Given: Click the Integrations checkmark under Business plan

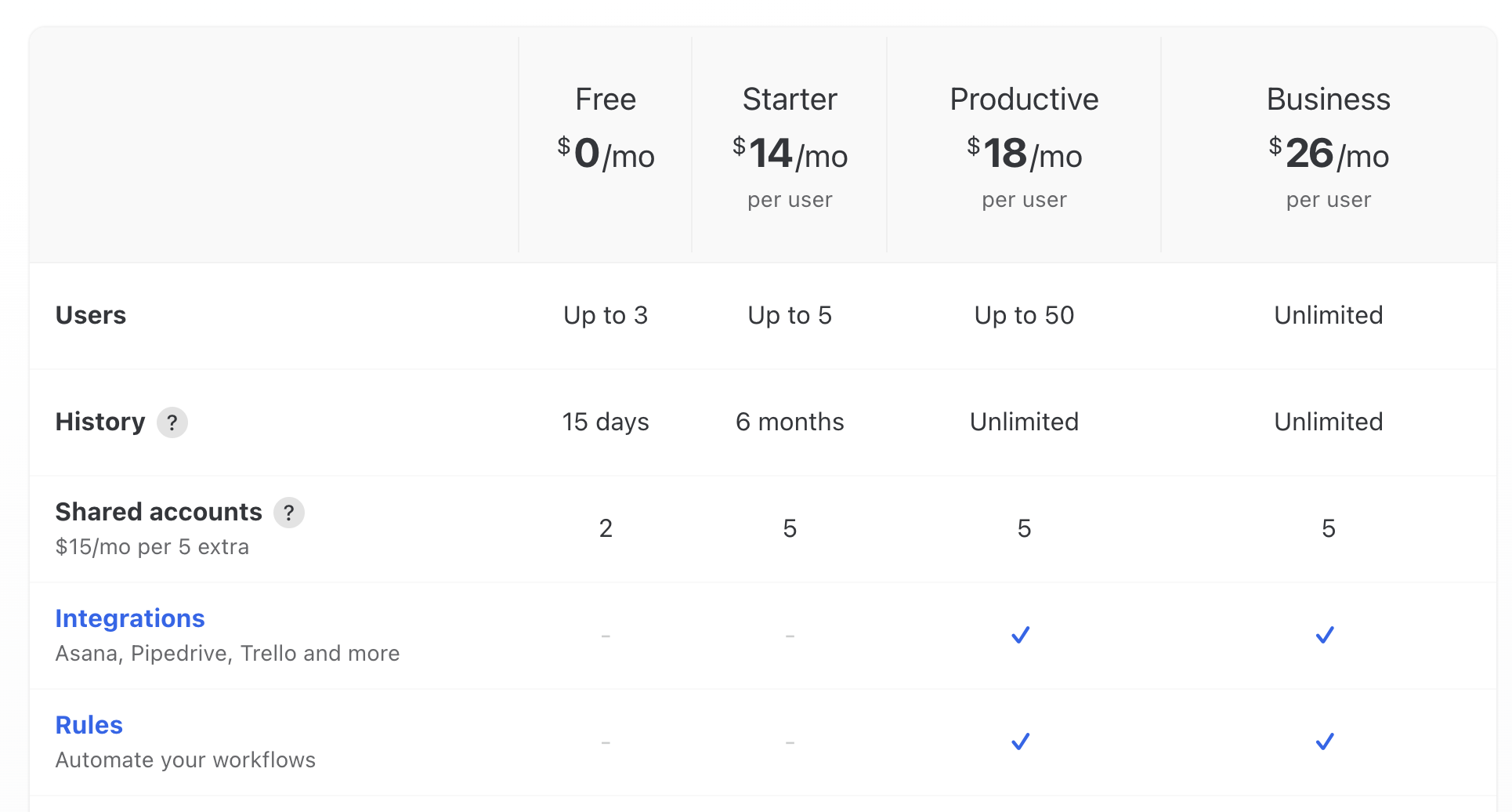Looking at the screenshot, I should click(x=1325, y=635).
